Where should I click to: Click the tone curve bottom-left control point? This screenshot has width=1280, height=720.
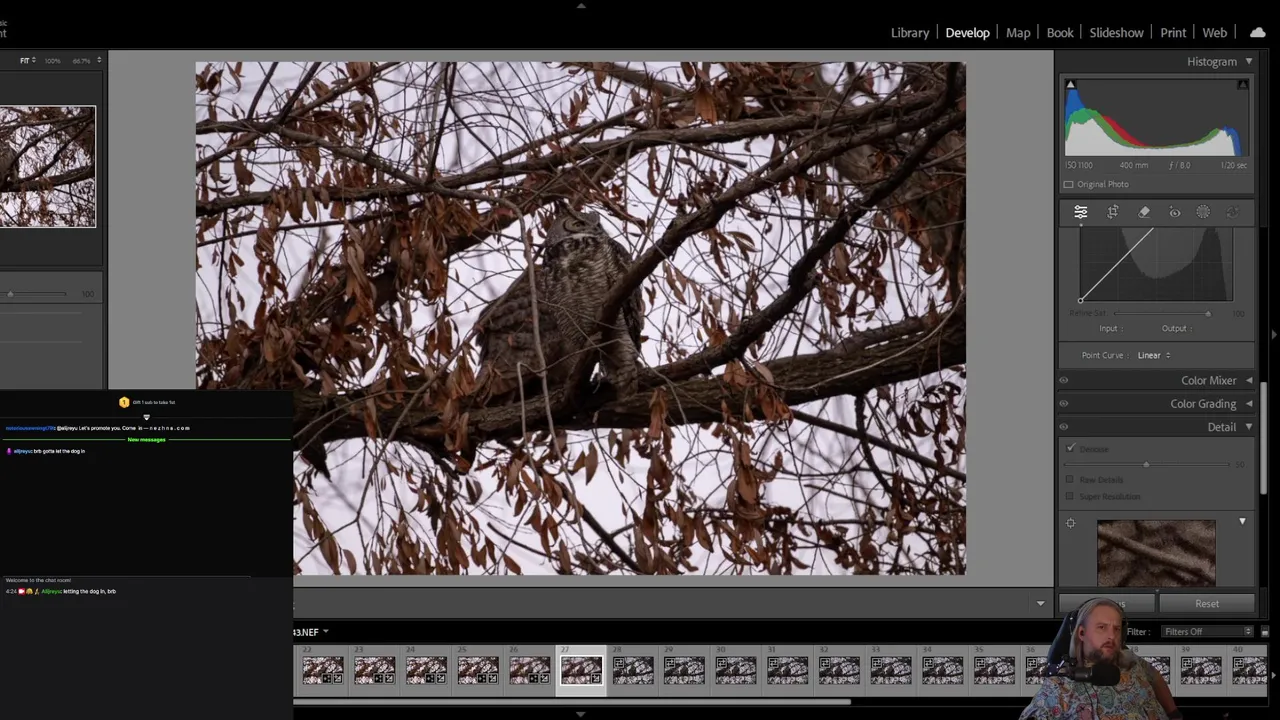(x=1080, y=300)
